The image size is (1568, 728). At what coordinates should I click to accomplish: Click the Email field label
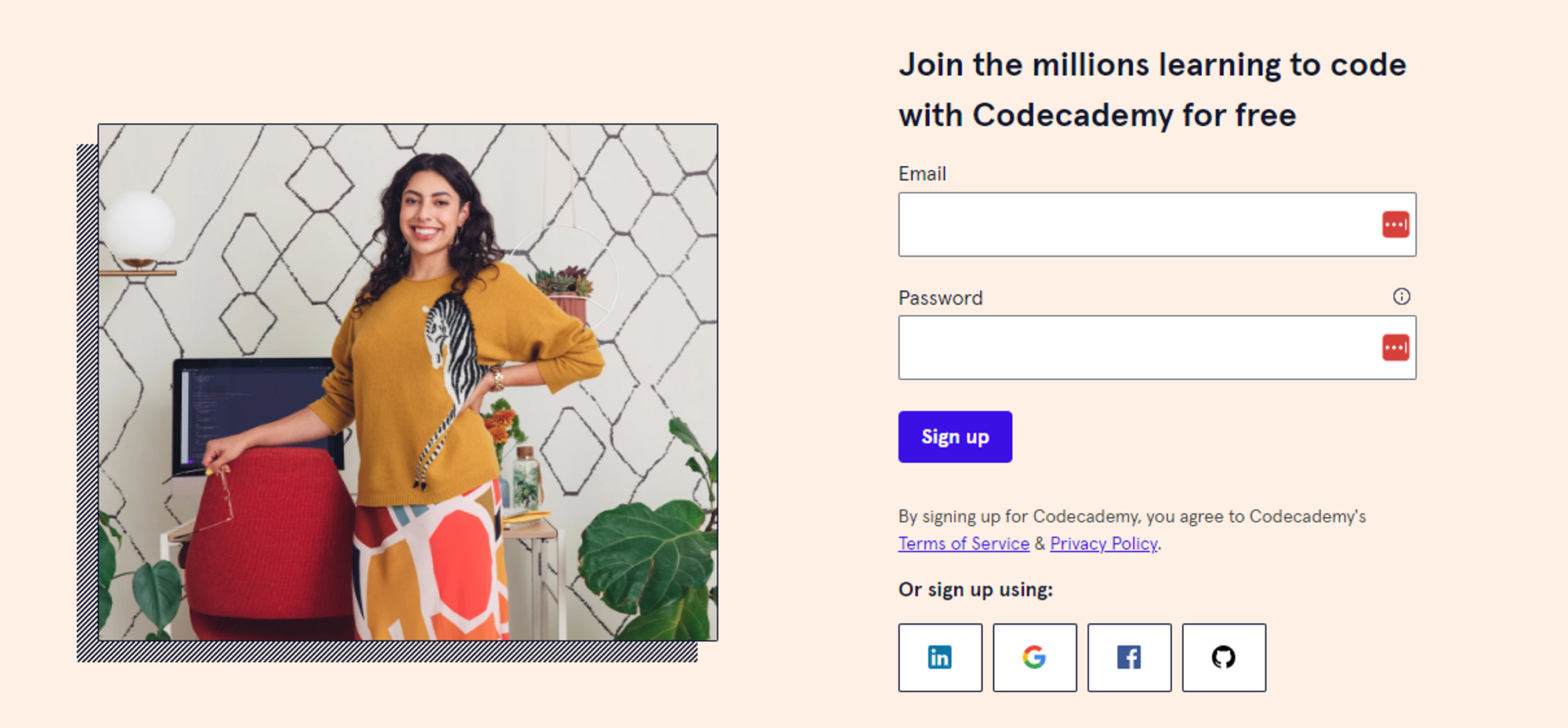tap(922, 174)
